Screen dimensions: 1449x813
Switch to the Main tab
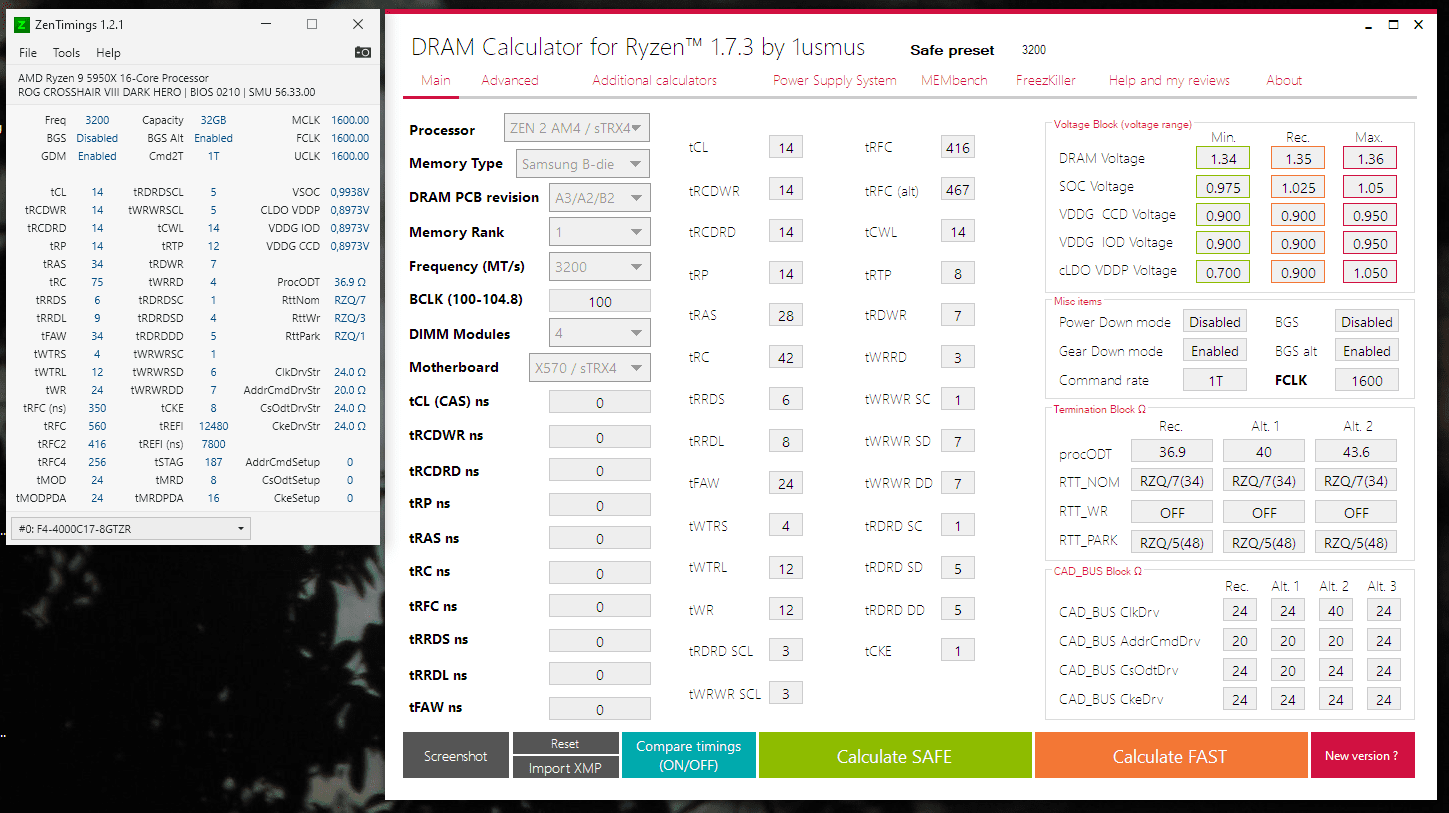pos(435,80)
